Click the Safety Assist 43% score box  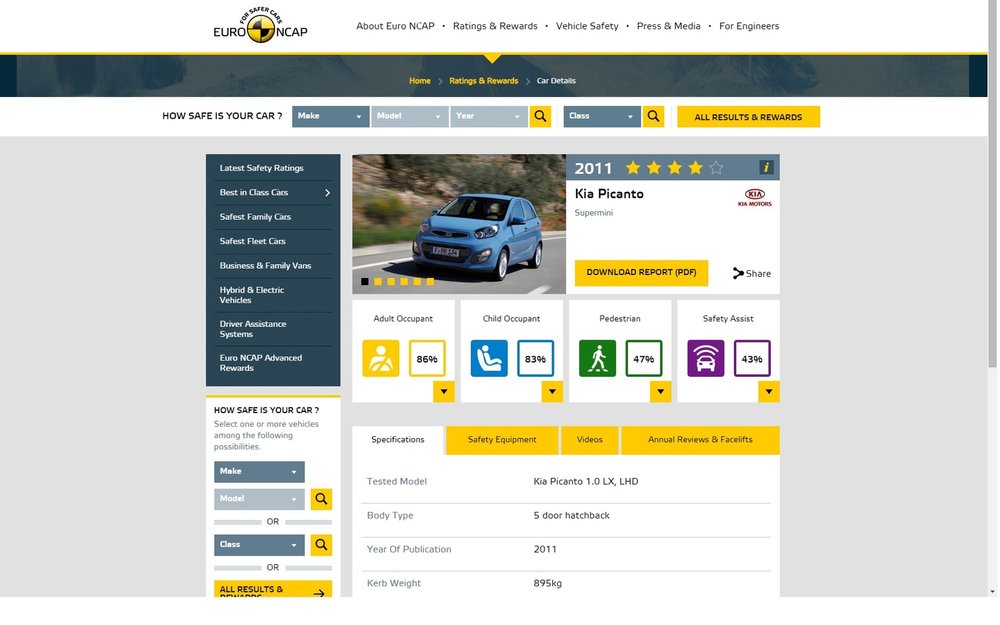[752, 358]
